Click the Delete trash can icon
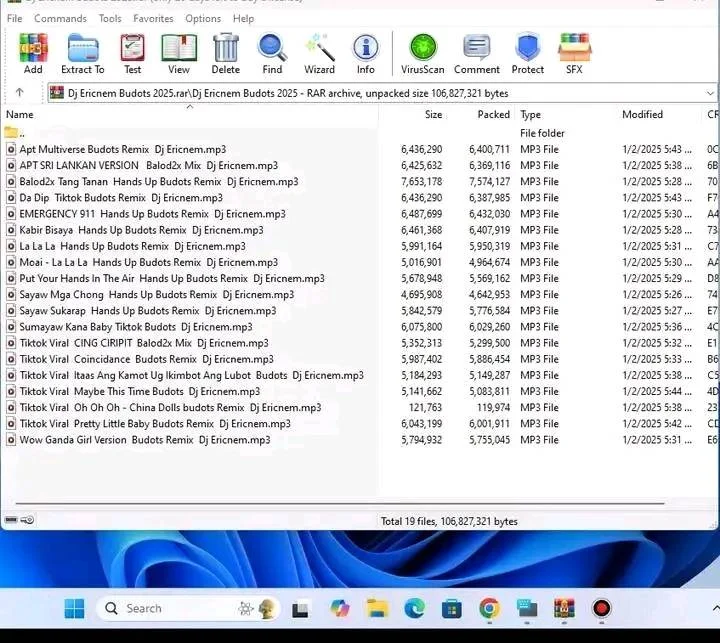The height and width of the screenshot is (643, 720). point(225,53)
